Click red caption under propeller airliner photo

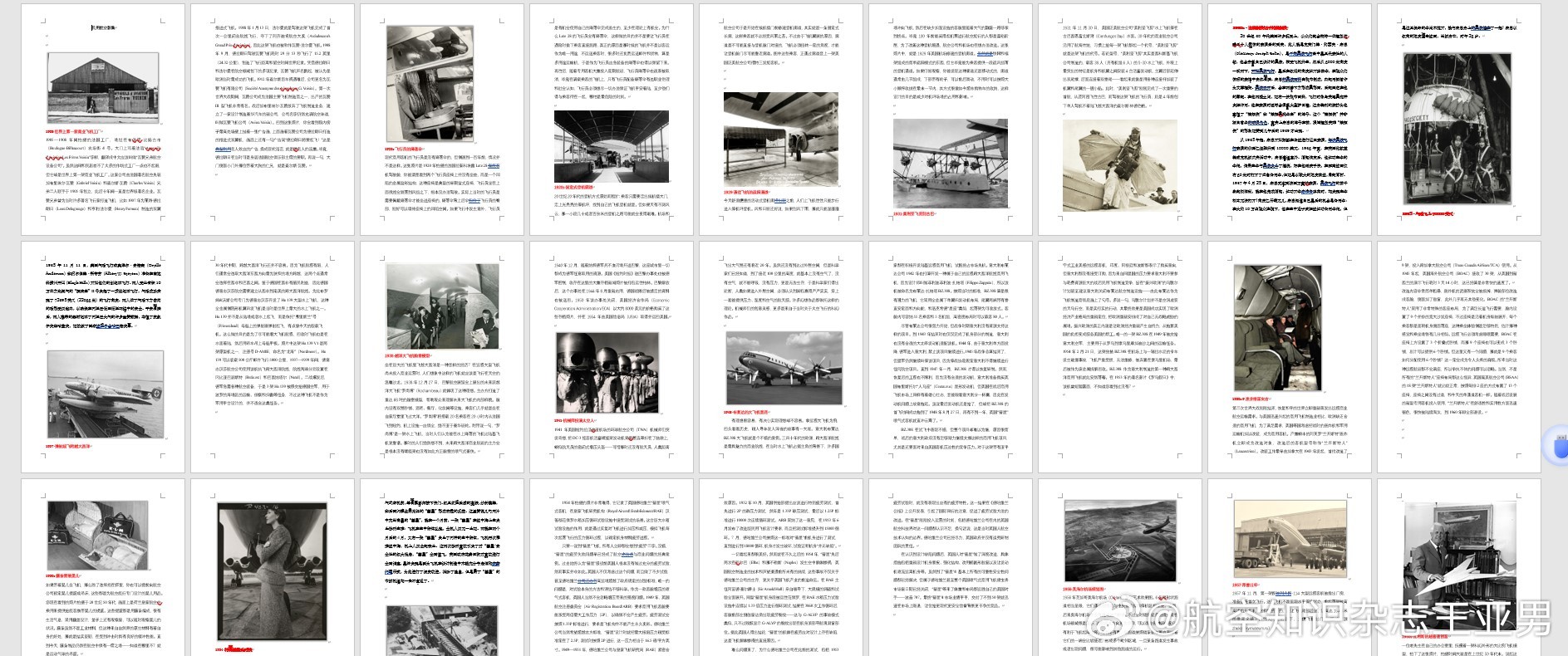coord(747,412)
